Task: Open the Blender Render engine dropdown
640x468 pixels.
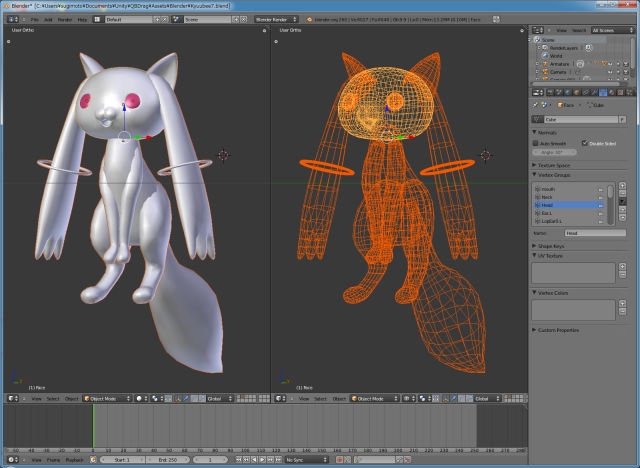Action: [276, 19]
